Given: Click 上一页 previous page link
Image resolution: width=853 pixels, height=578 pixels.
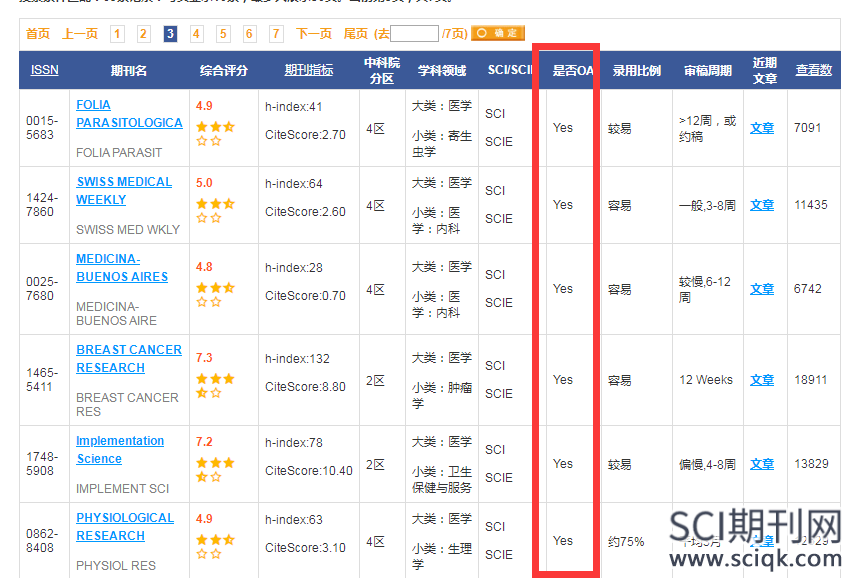Looking at the screenshot, I should pos(80,34).
